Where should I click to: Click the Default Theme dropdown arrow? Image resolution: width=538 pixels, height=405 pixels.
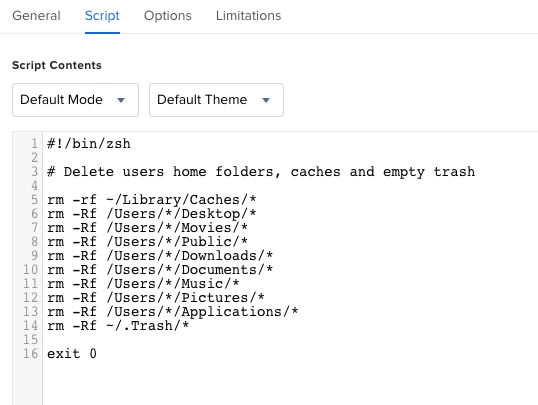pyautogui.click(x=266, y=100)
